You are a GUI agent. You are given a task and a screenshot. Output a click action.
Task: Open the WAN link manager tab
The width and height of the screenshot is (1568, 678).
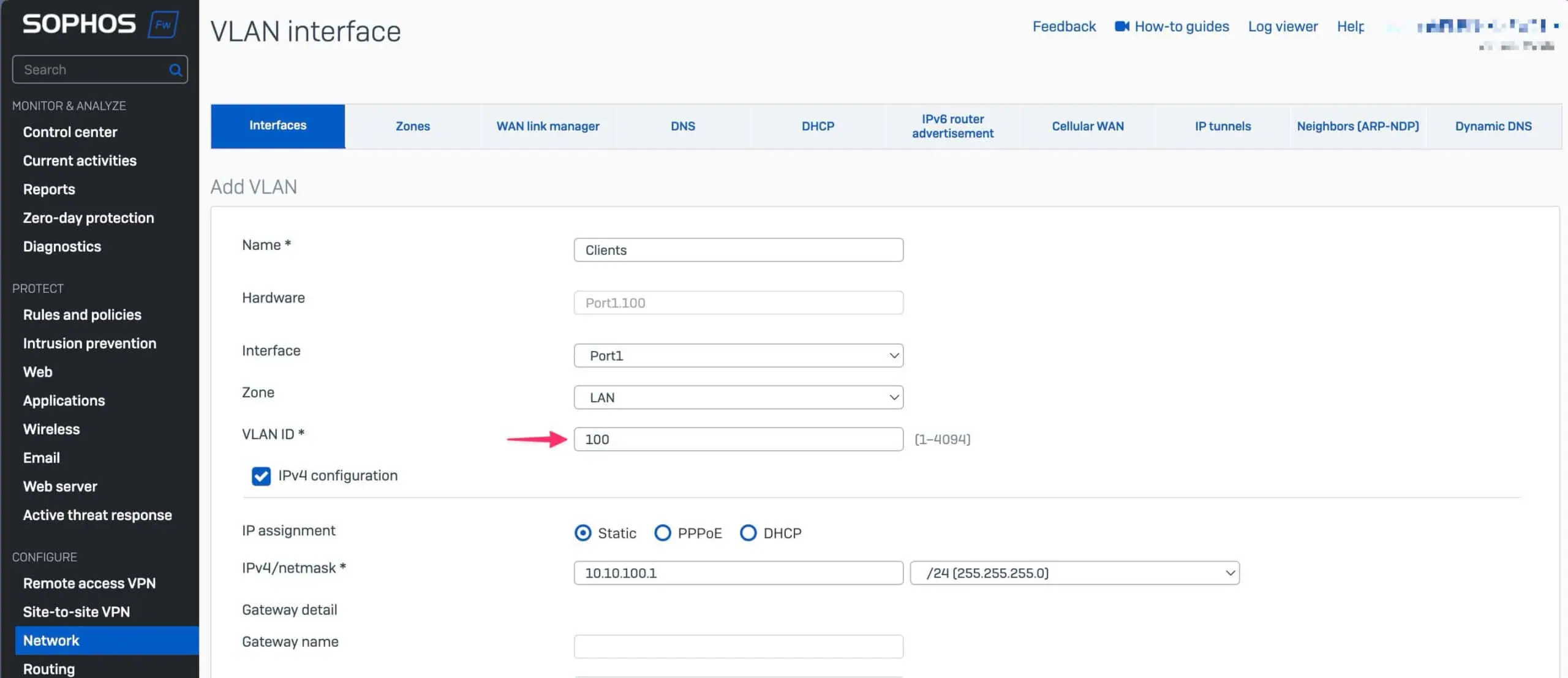click(x=548, y=126)
